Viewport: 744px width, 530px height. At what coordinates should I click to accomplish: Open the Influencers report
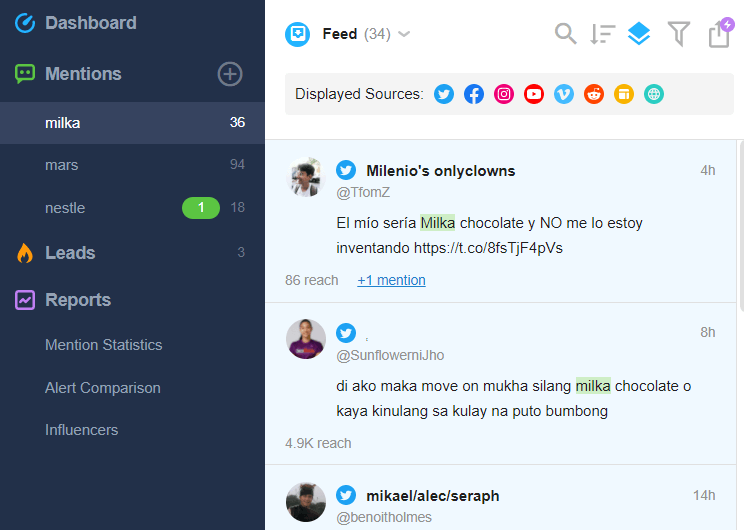pyautogui.click(x=82, y=430)
